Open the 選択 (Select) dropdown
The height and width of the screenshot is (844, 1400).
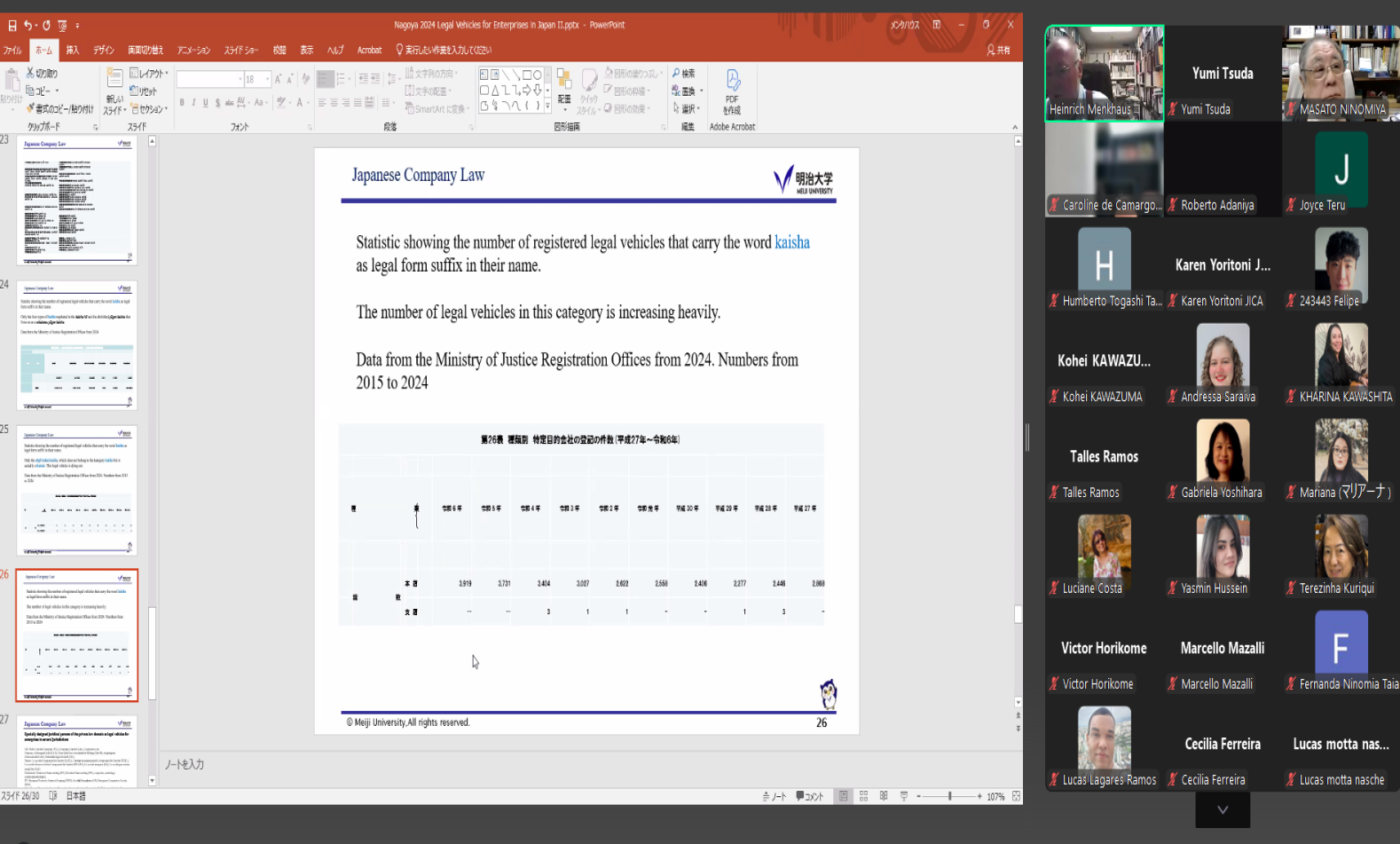click(687, 109)
